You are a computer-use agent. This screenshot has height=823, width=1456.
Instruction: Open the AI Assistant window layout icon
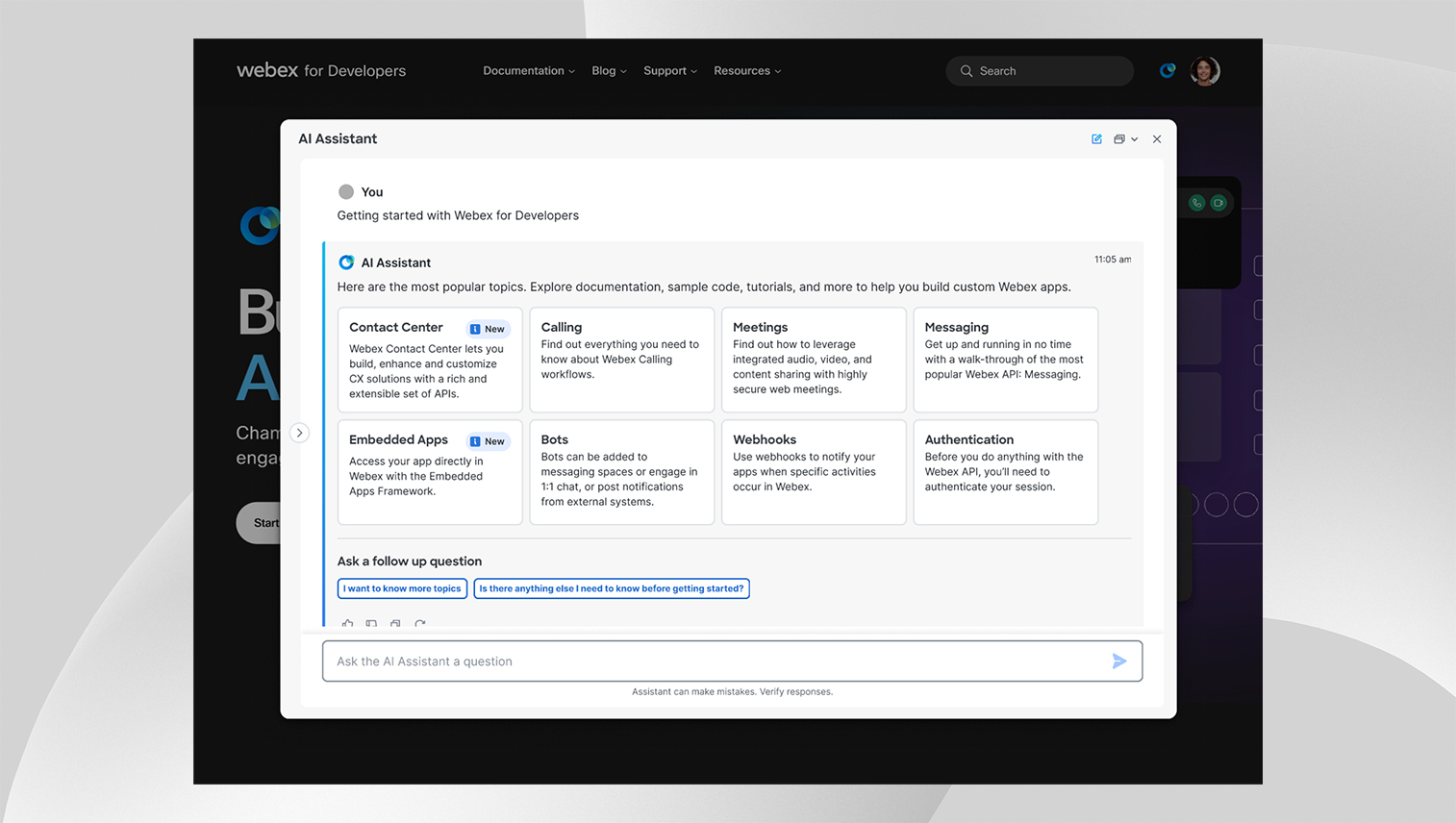pyautogui.click(x=1119, y=139)
